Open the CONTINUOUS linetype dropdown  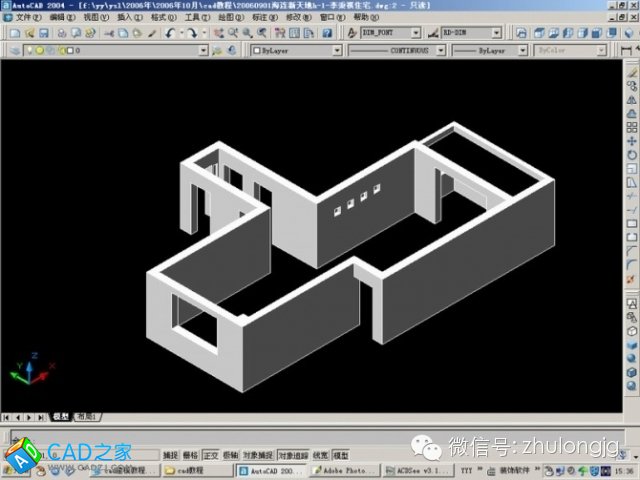(441, 51)
